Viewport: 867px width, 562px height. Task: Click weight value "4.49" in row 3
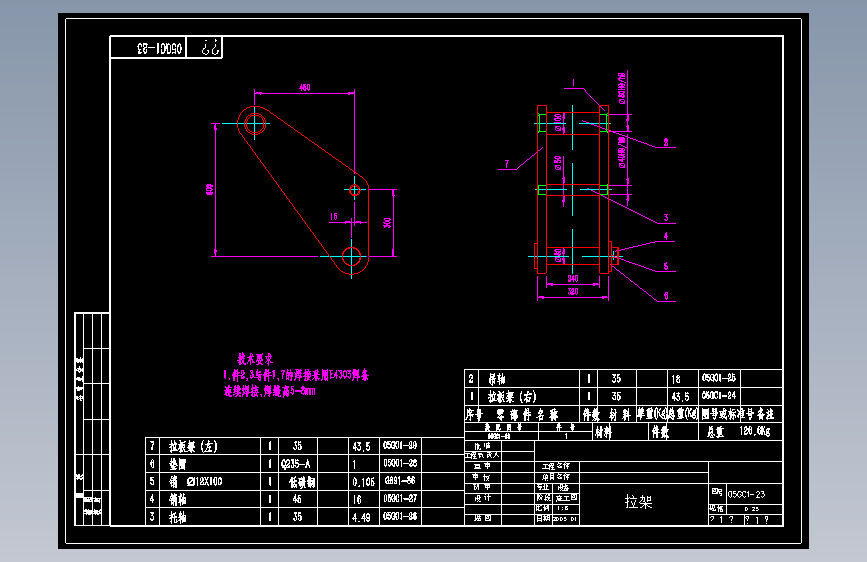click(x=362, y=517)
